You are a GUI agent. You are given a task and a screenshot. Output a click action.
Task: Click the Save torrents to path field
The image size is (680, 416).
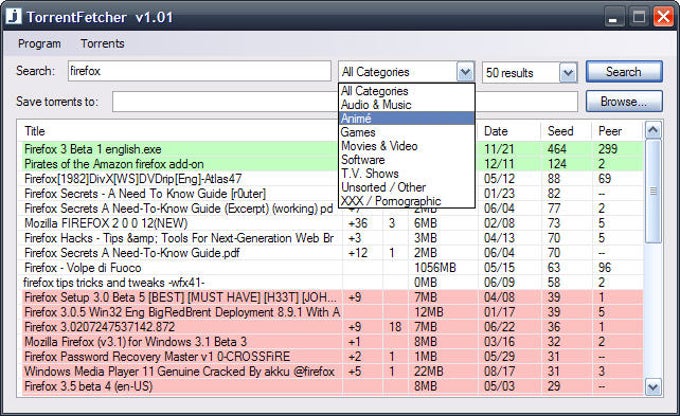[345, 102]
